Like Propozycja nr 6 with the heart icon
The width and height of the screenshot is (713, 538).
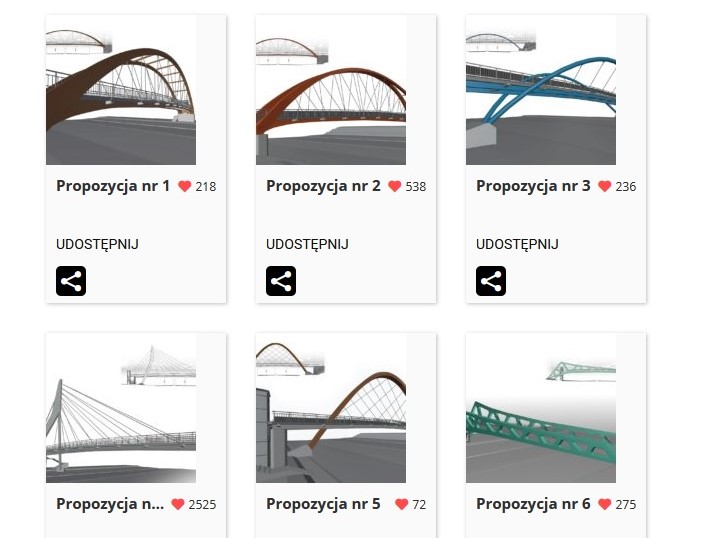(x=605, y=504)
